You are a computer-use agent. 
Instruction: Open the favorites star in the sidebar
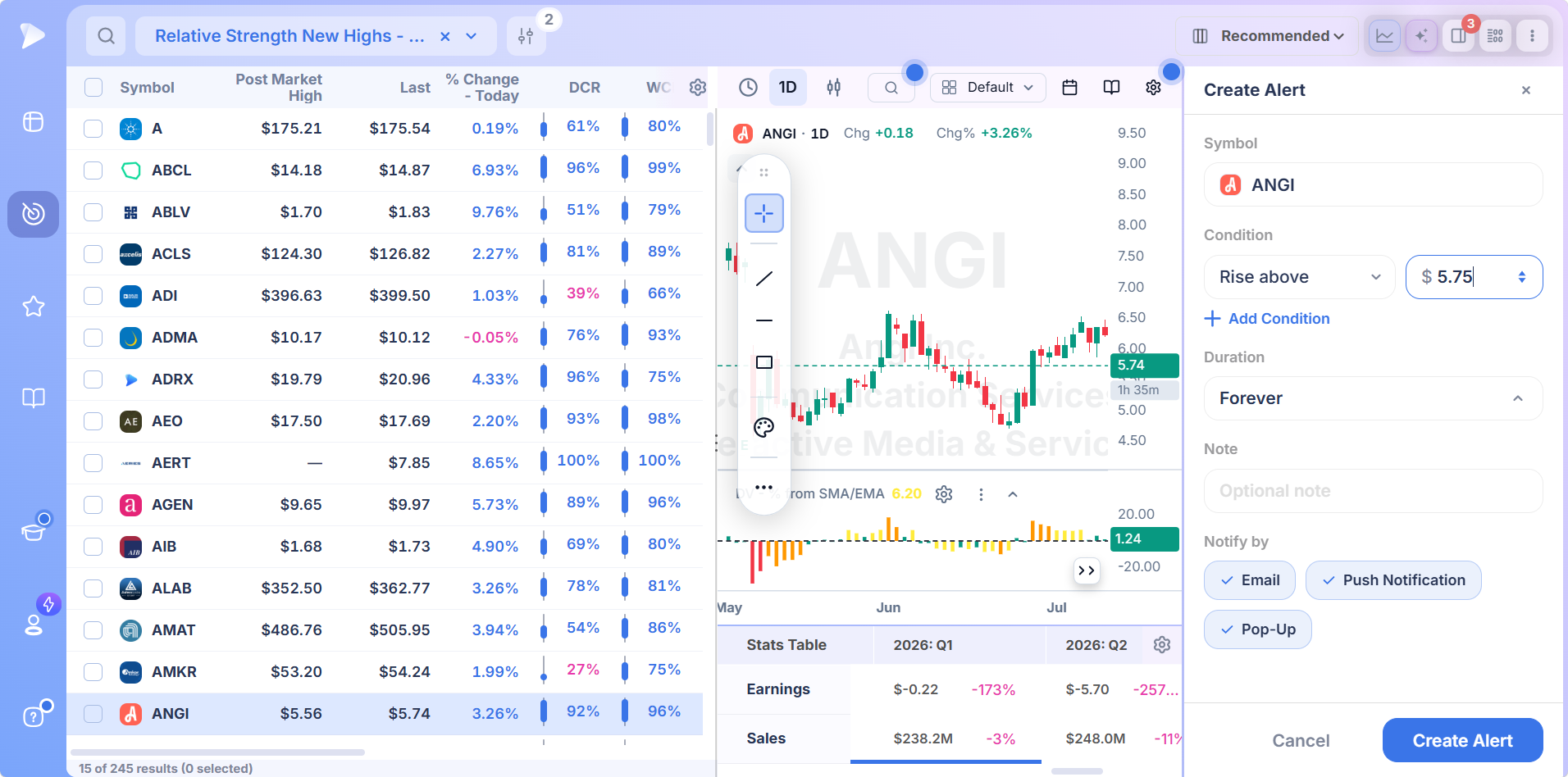(34, 307)
